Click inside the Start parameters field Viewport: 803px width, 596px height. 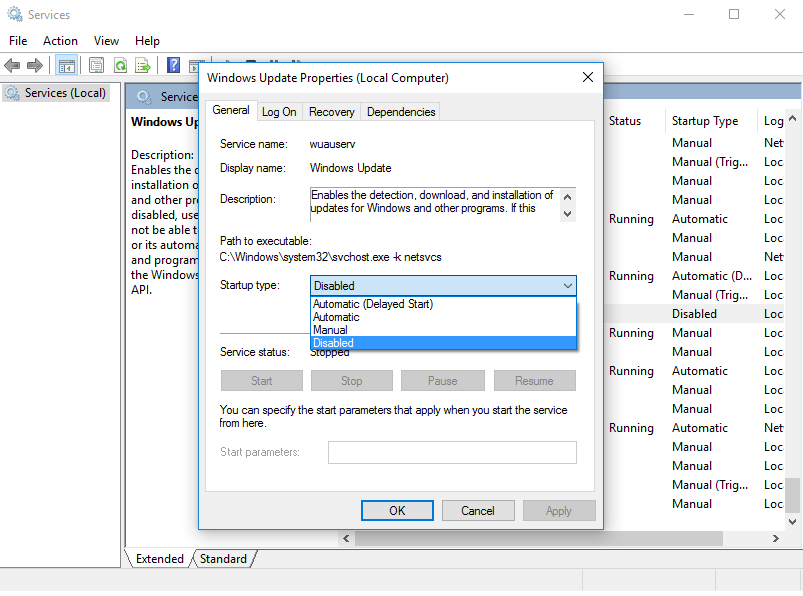[x=452, y=452]
